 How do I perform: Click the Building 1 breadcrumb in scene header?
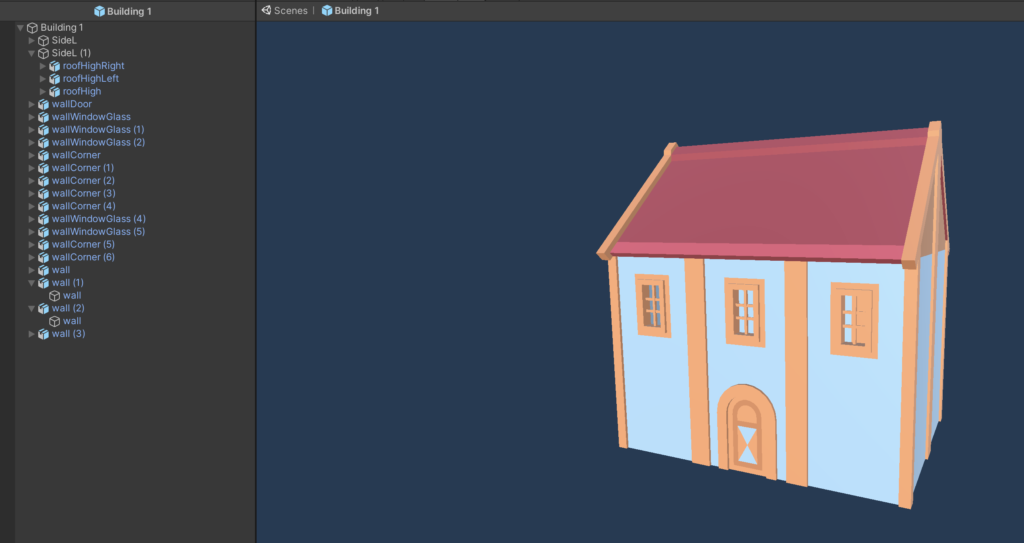click(x=356, y=10)
